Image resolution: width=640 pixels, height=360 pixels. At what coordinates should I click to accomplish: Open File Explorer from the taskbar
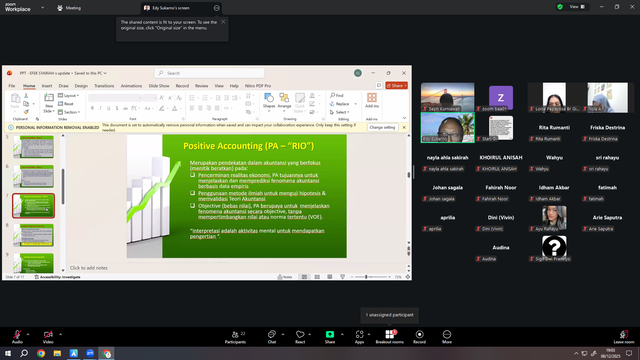coord(57,353)
